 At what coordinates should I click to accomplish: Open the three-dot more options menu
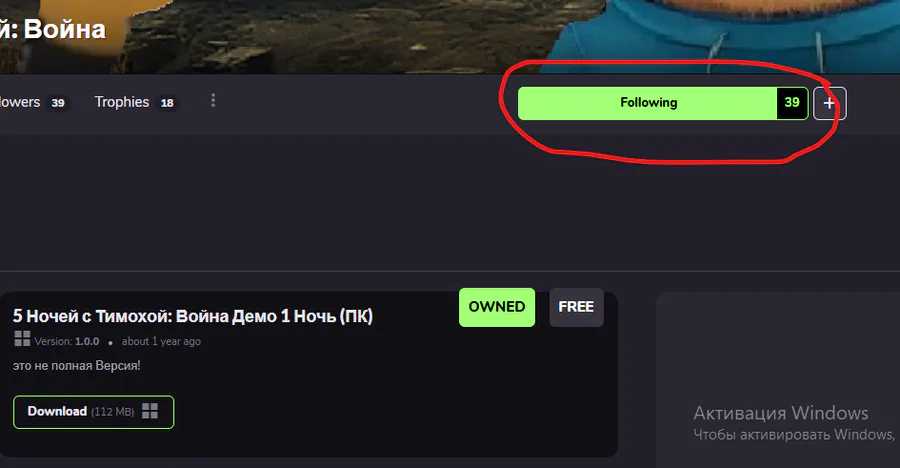point(213,100)
